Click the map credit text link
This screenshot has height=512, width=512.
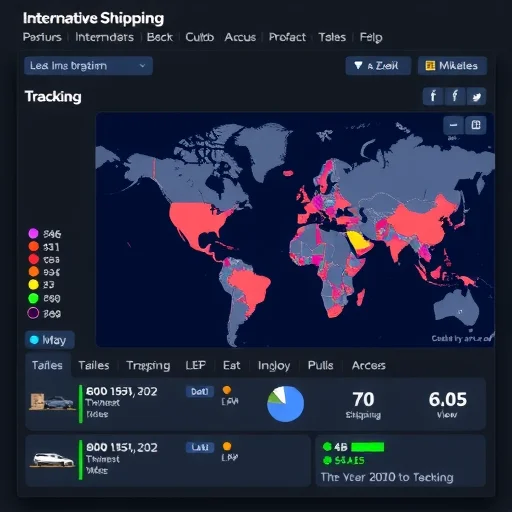pos(462,338)
